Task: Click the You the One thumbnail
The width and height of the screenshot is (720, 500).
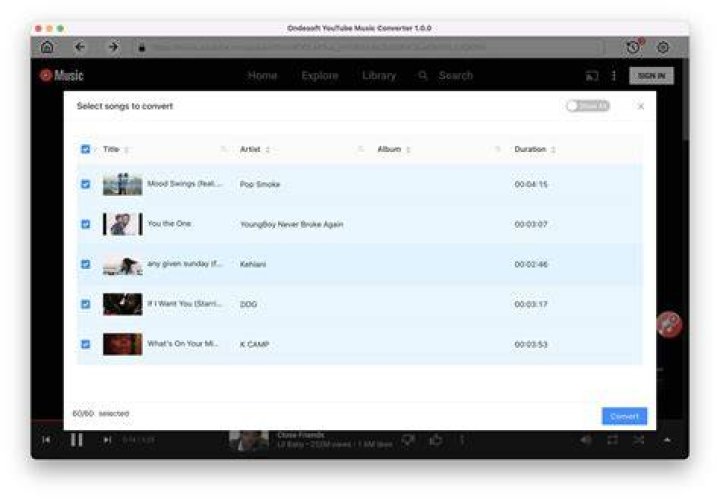Action: coord(123,224)
